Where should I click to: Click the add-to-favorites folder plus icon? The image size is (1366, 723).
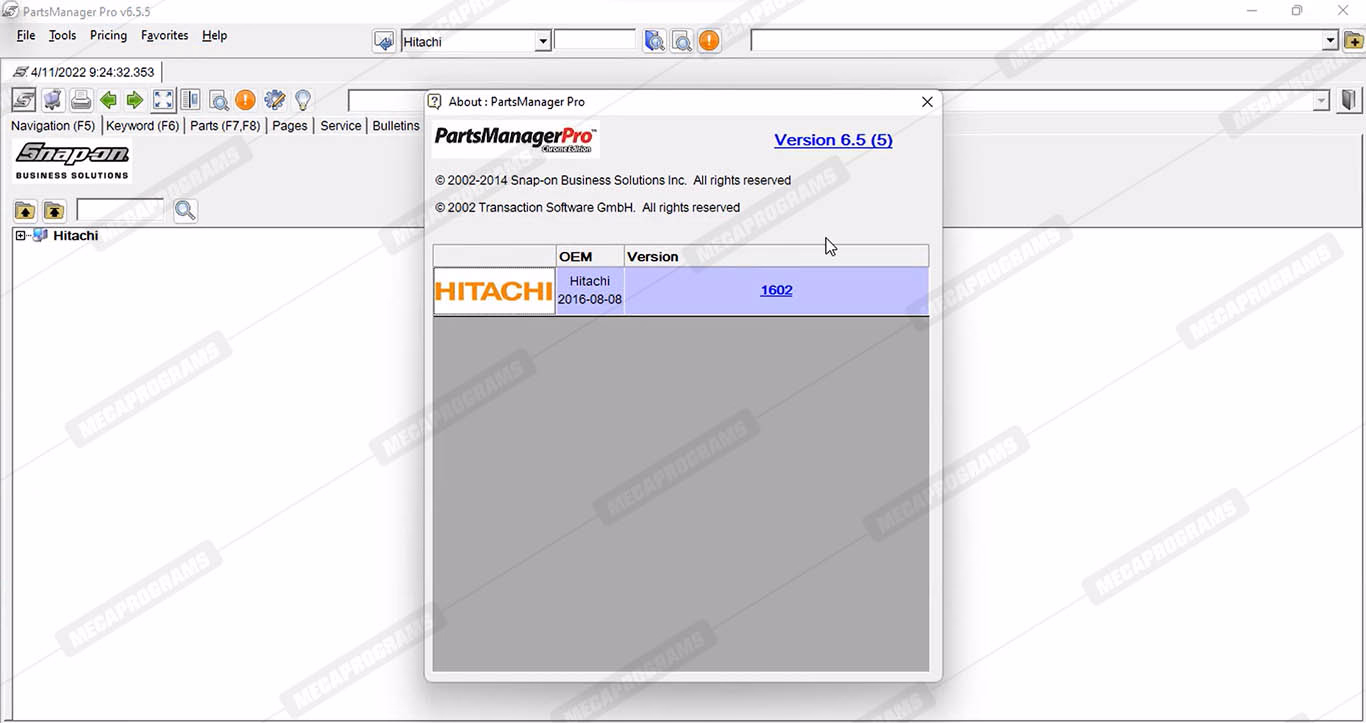[x=1353, y=41]
